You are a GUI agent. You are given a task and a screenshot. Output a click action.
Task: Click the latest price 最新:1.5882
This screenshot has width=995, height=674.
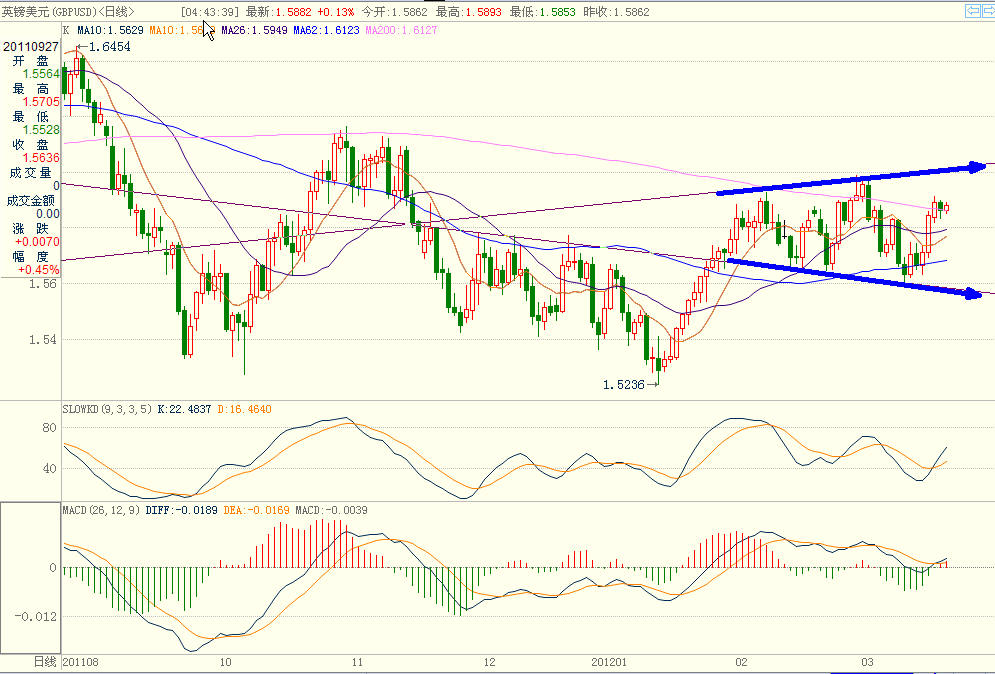click(x=279, y=12)
